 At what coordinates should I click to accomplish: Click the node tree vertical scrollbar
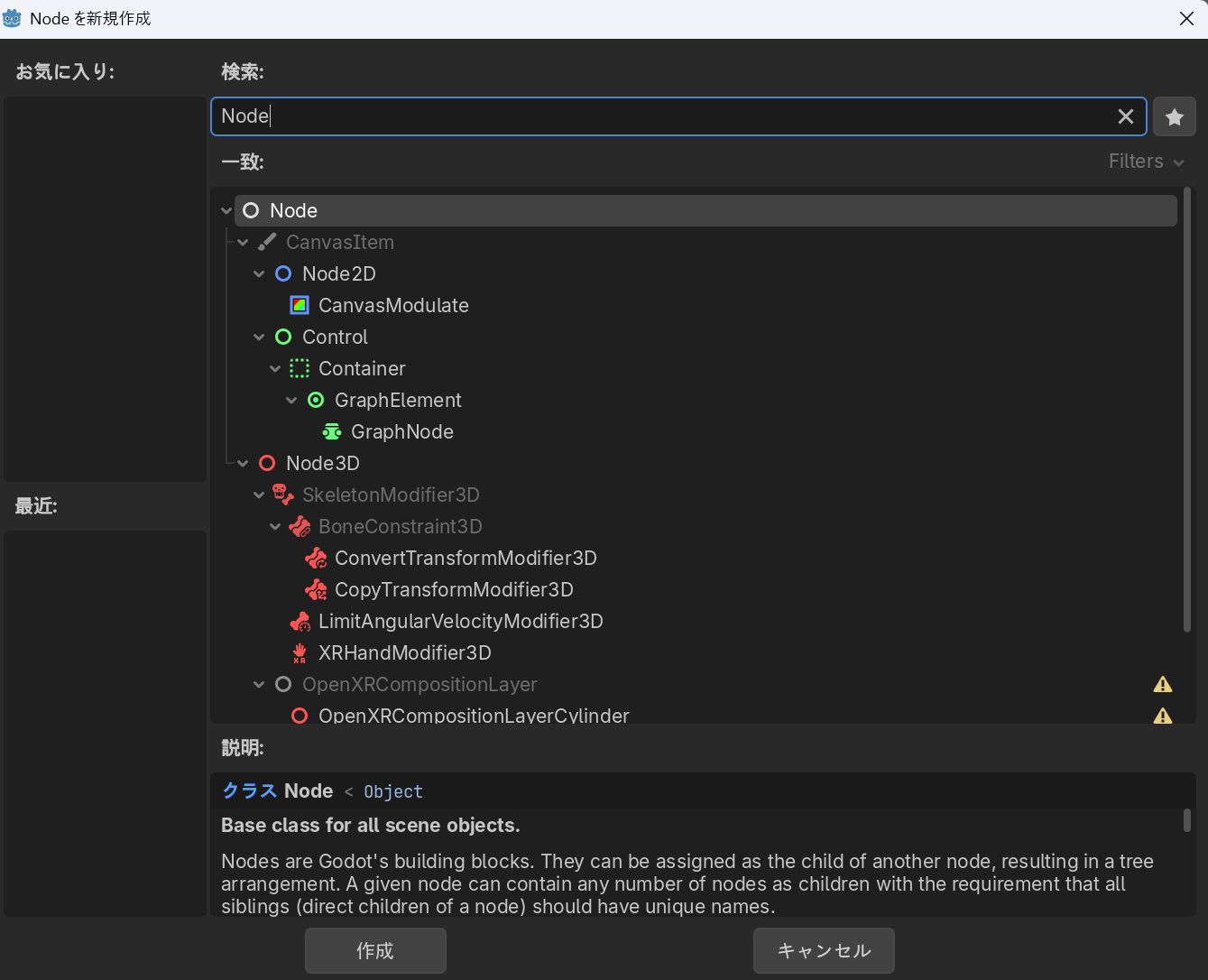tap(1187, 409)
